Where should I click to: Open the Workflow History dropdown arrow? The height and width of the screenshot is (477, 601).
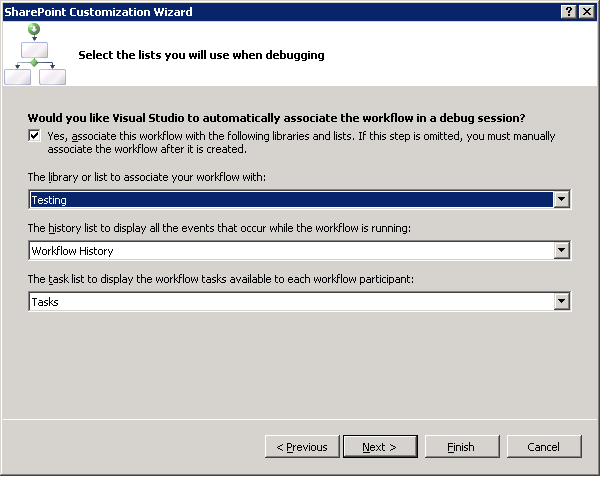562,250
